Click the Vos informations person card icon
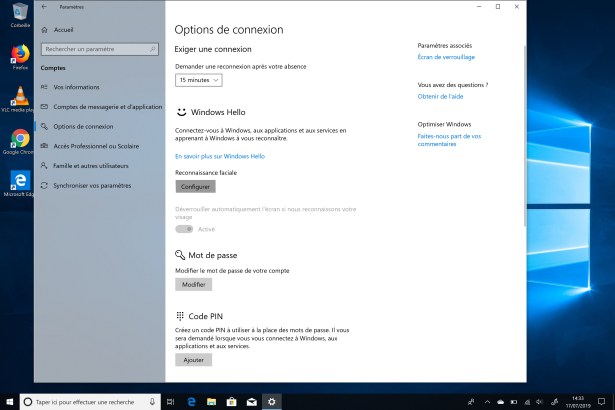This screenshot has height=410, width=615. (44, 87)
